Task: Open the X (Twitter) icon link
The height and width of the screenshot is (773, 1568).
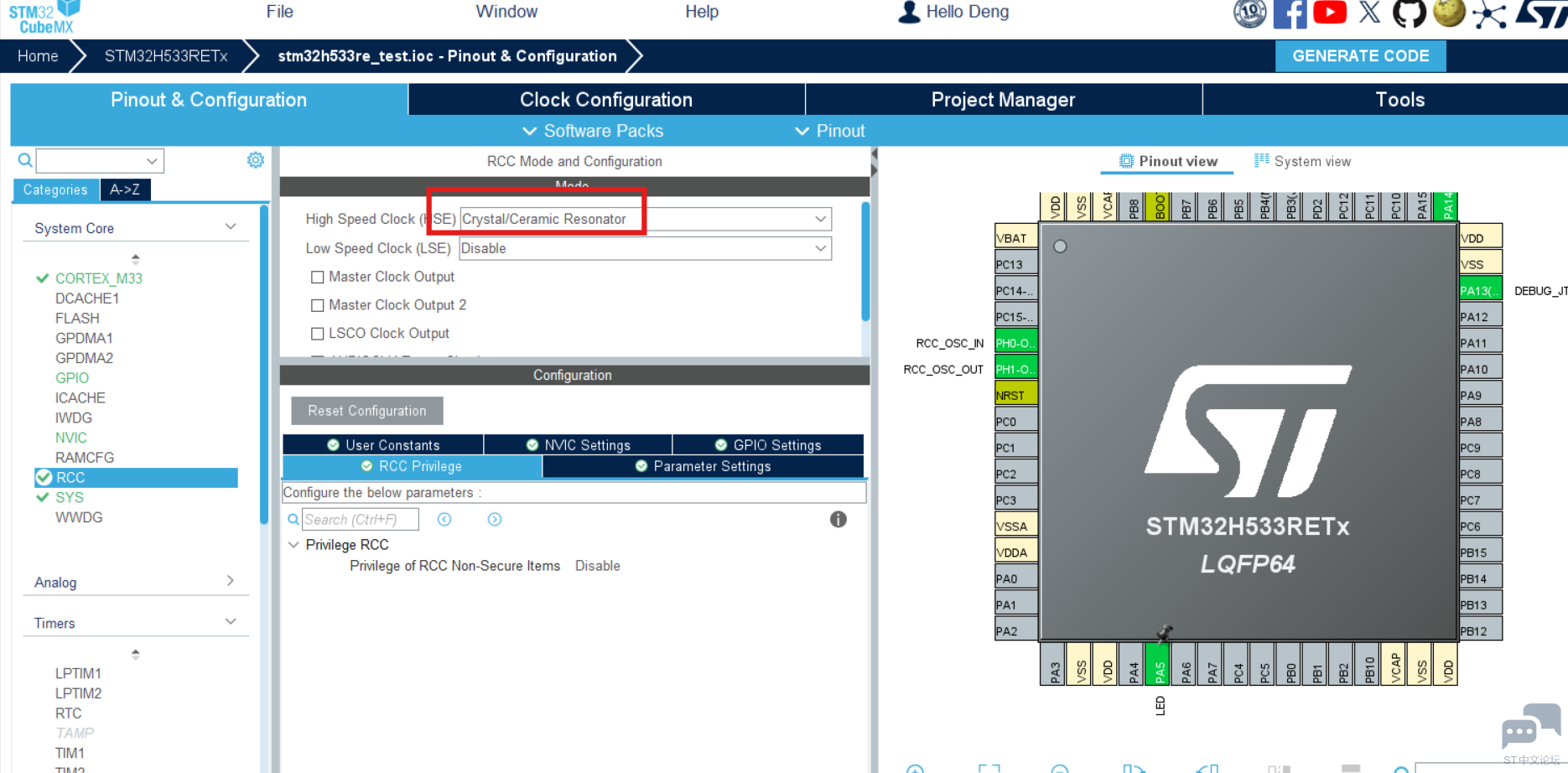Action: coord(1369,13)
